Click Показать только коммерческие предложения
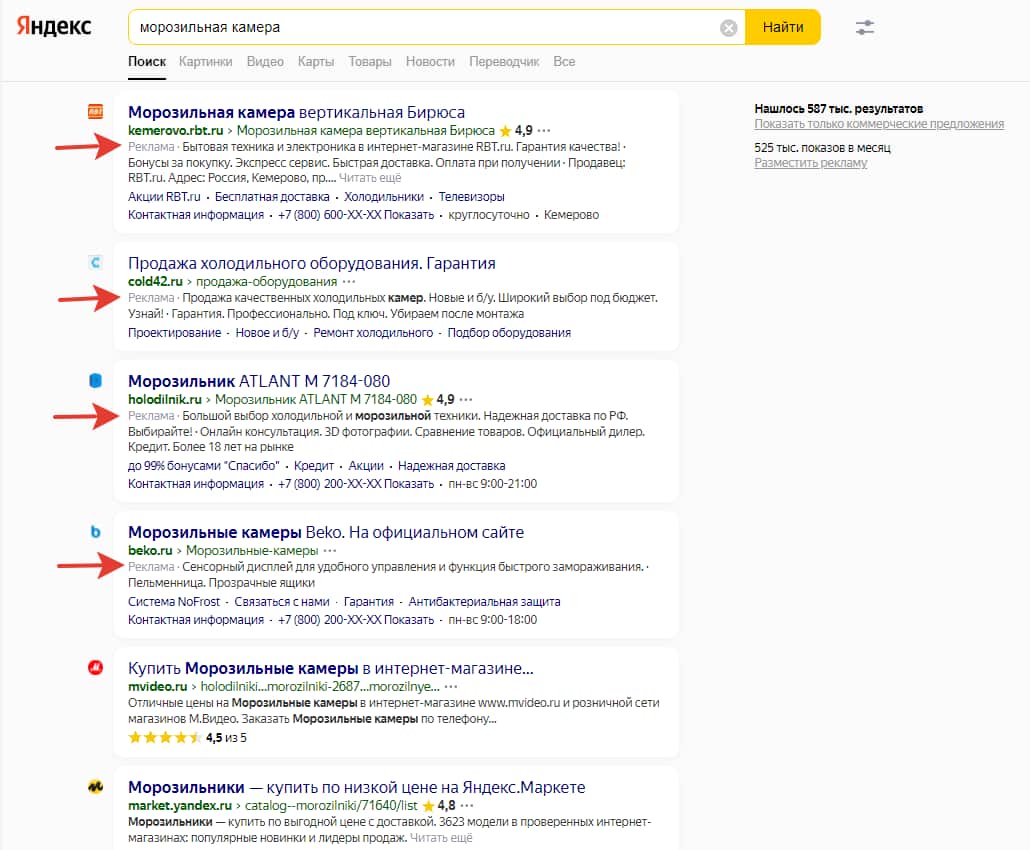1030x850 pixels. click(879, 124)
